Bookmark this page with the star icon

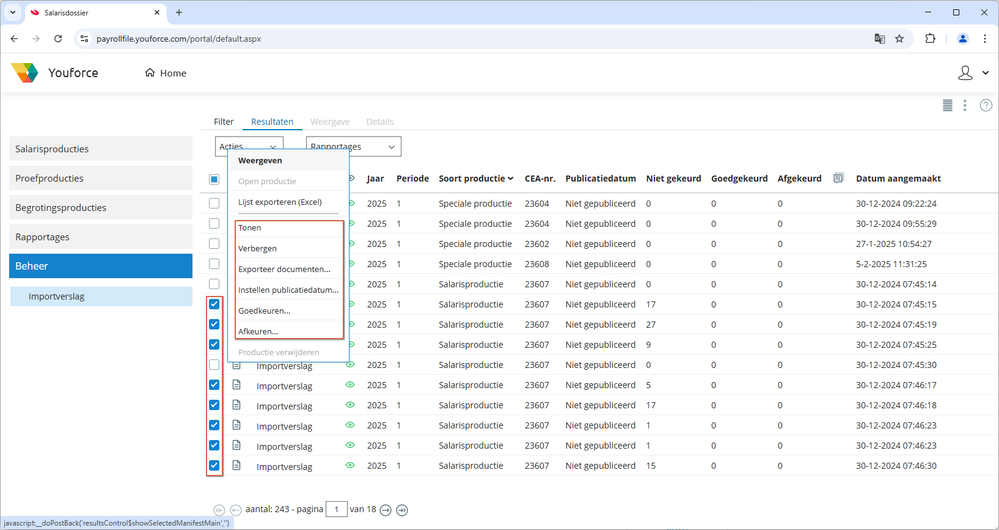coord(899,39)
